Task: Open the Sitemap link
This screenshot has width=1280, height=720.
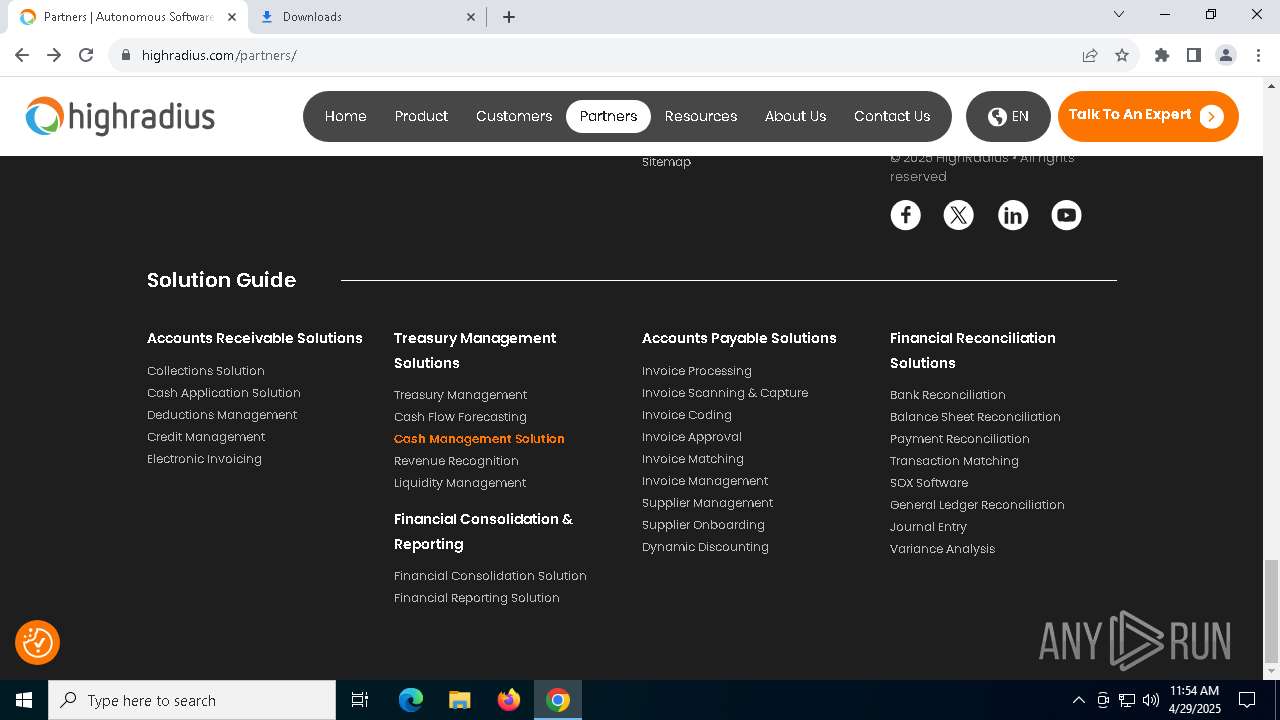Action: click(666, 162)
